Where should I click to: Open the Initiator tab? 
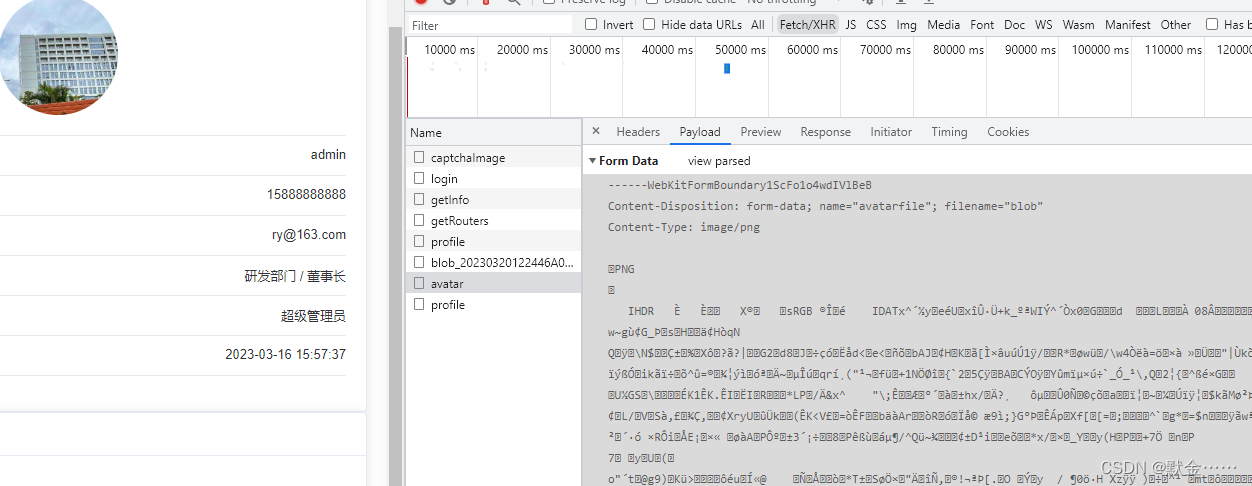[x=891, y=132]
